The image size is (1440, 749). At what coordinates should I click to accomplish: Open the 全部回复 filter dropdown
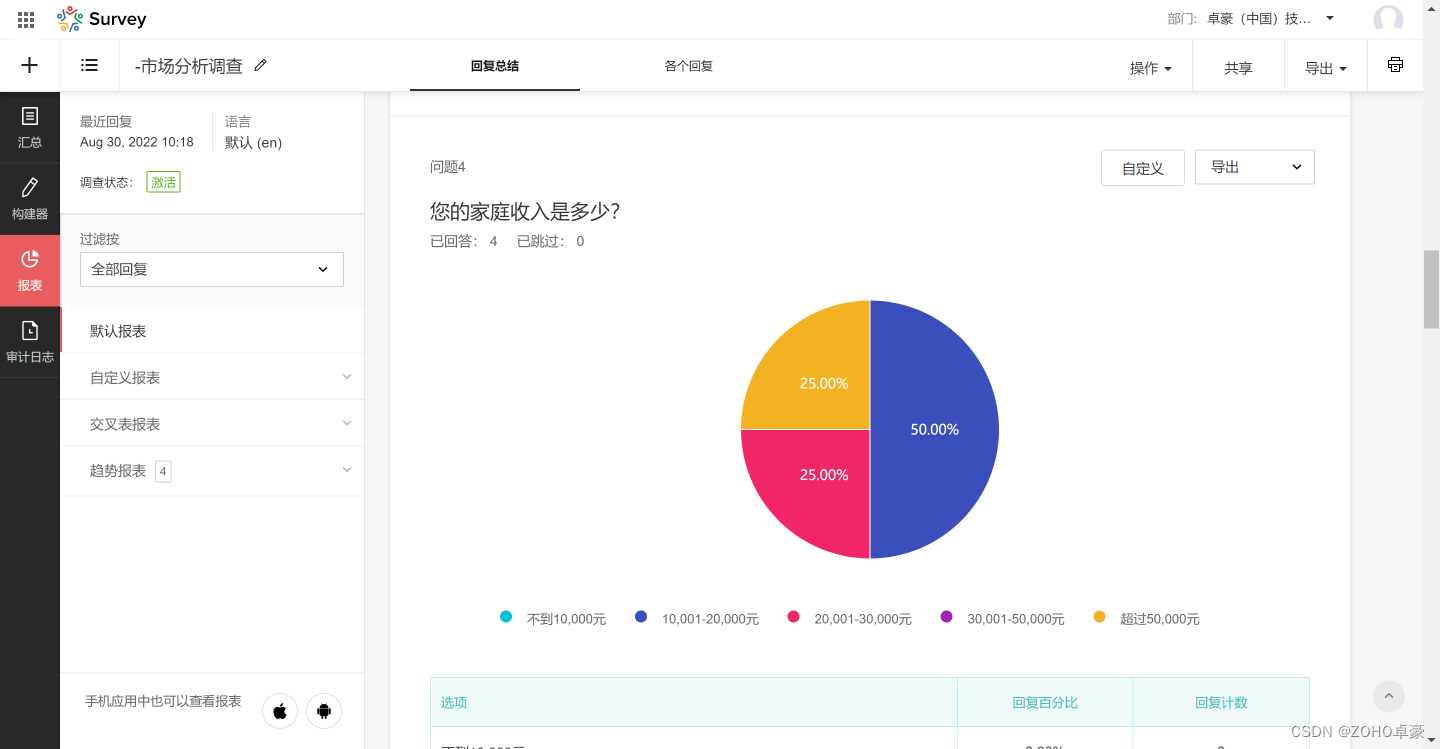point(212,269)
